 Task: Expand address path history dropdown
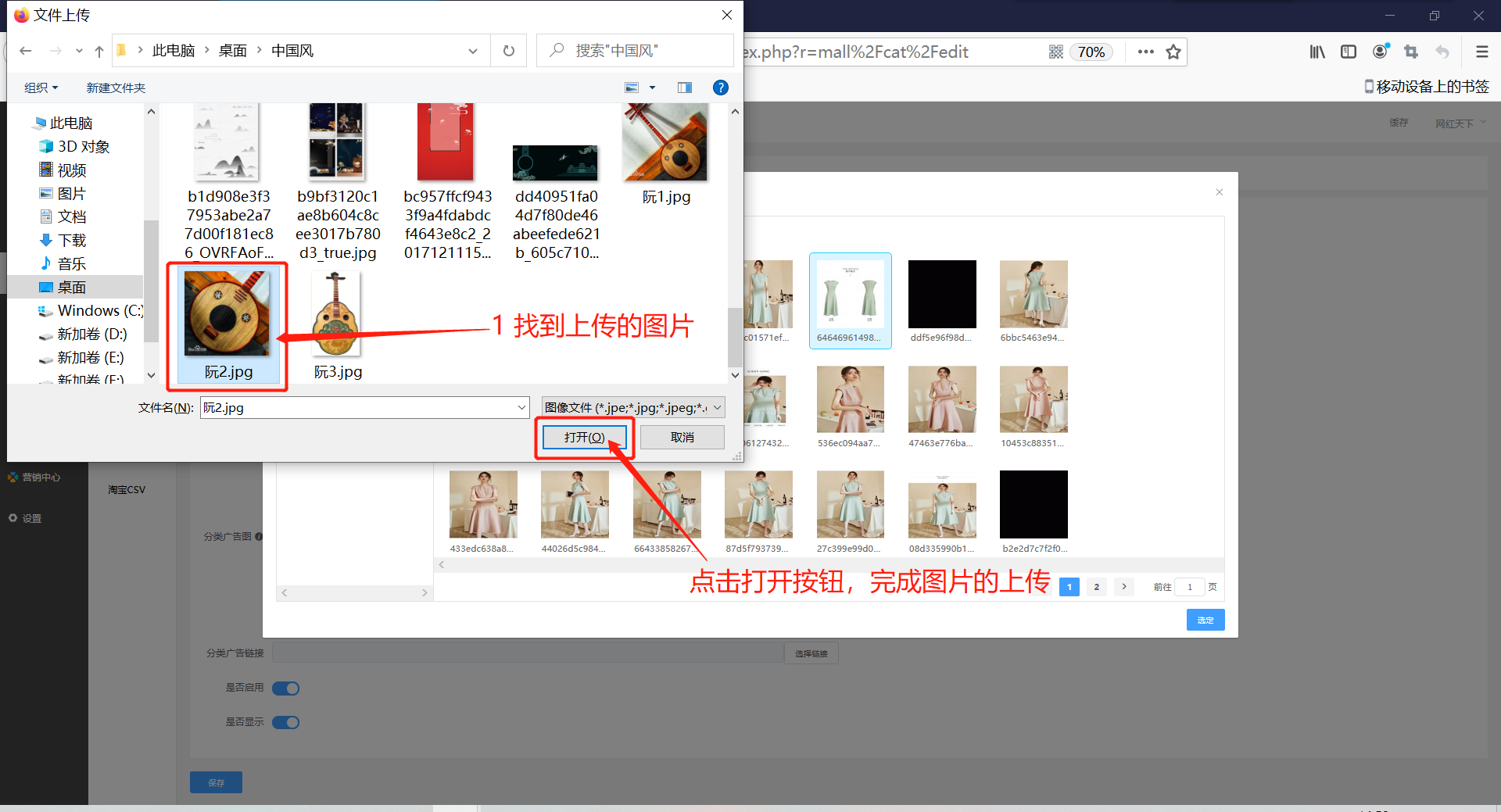pyautogui.click(x=473, y=51)
